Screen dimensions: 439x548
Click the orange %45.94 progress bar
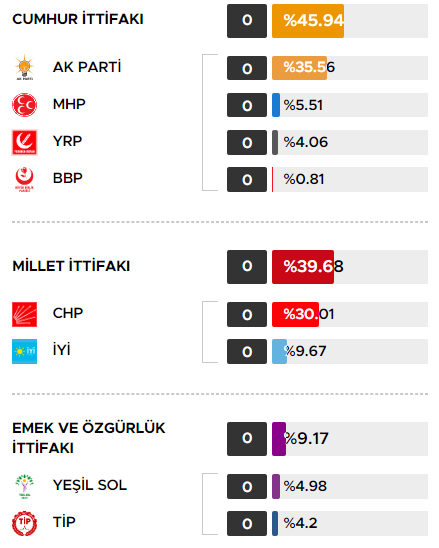point(308,21)
